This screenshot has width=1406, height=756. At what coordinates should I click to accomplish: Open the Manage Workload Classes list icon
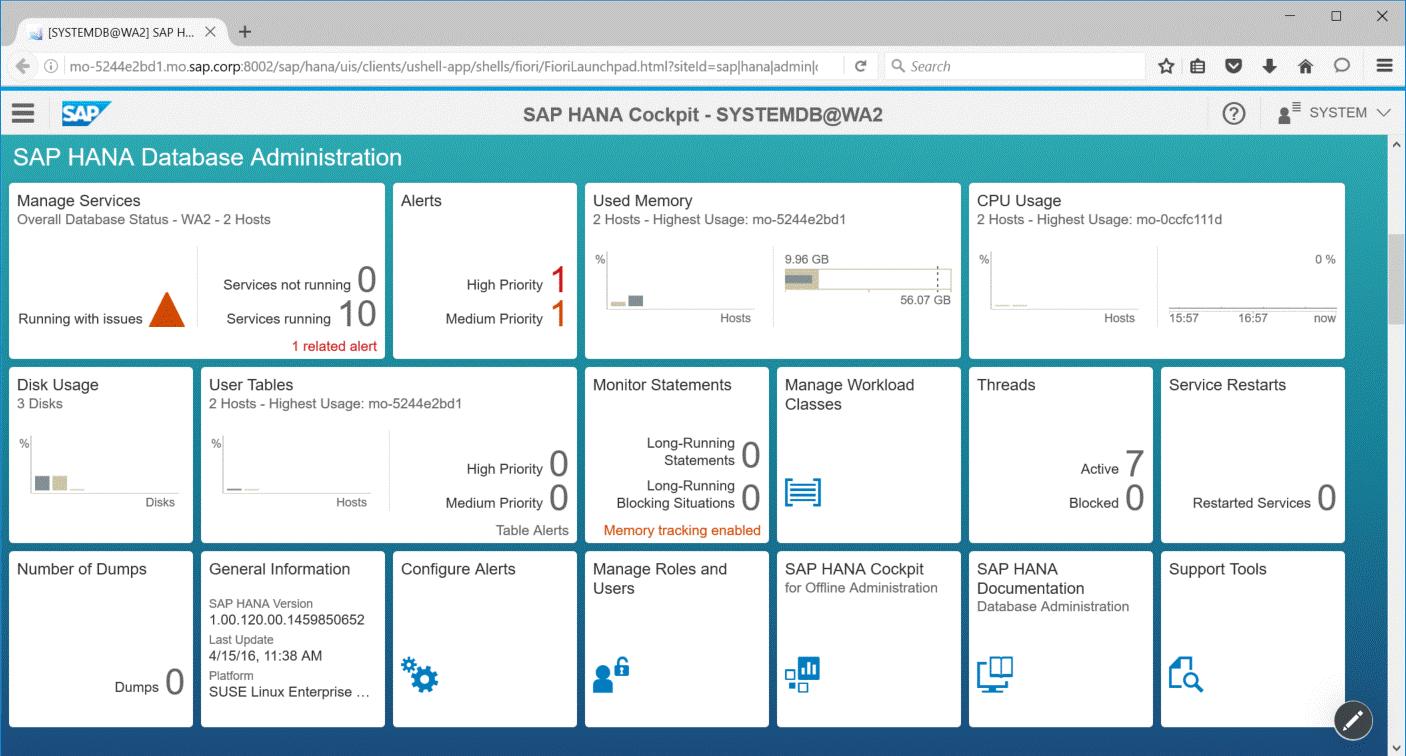[802, 492]
